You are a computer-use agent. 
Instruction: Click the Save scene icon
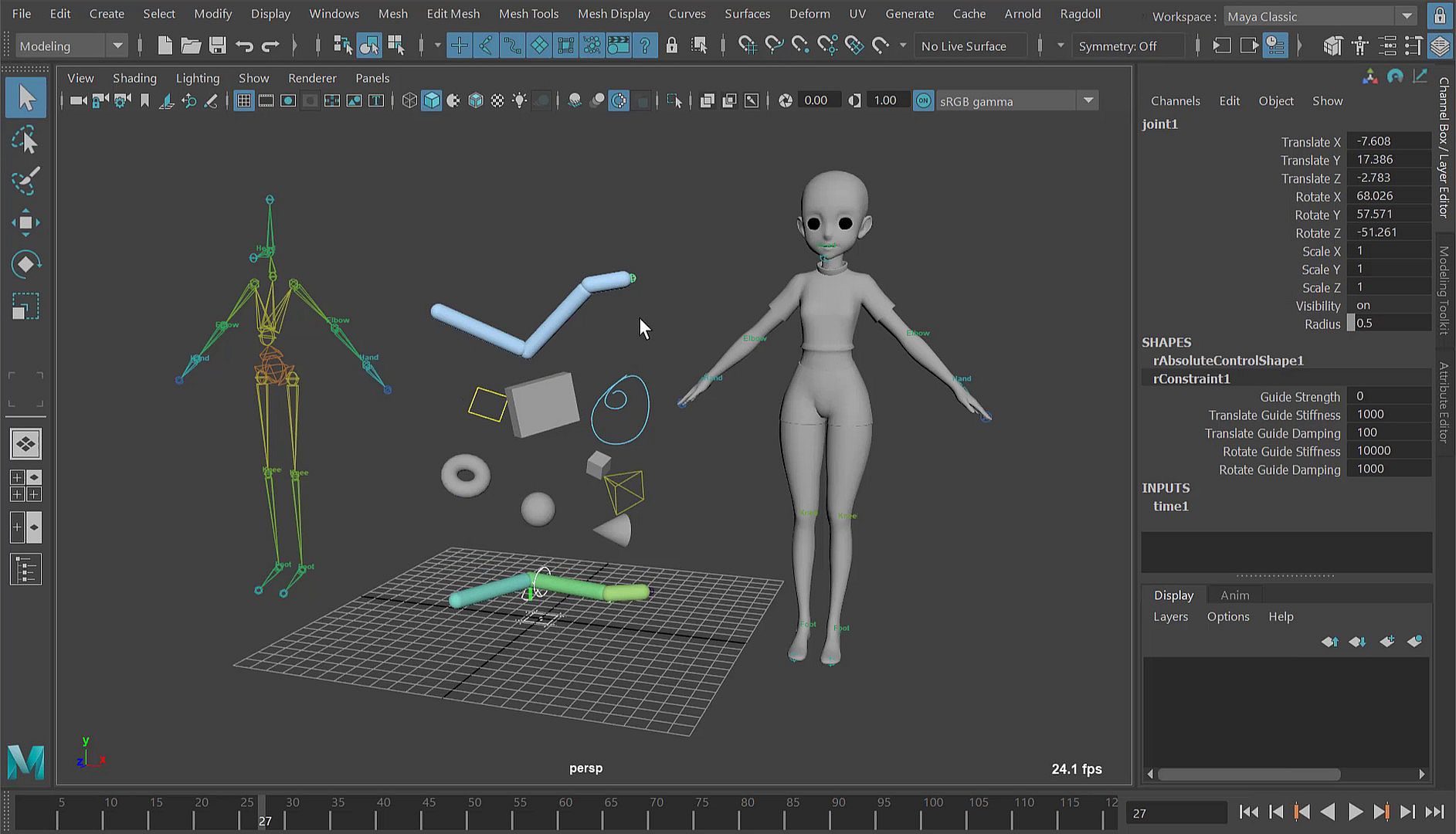pyautogui.click(x=218, y=46)
